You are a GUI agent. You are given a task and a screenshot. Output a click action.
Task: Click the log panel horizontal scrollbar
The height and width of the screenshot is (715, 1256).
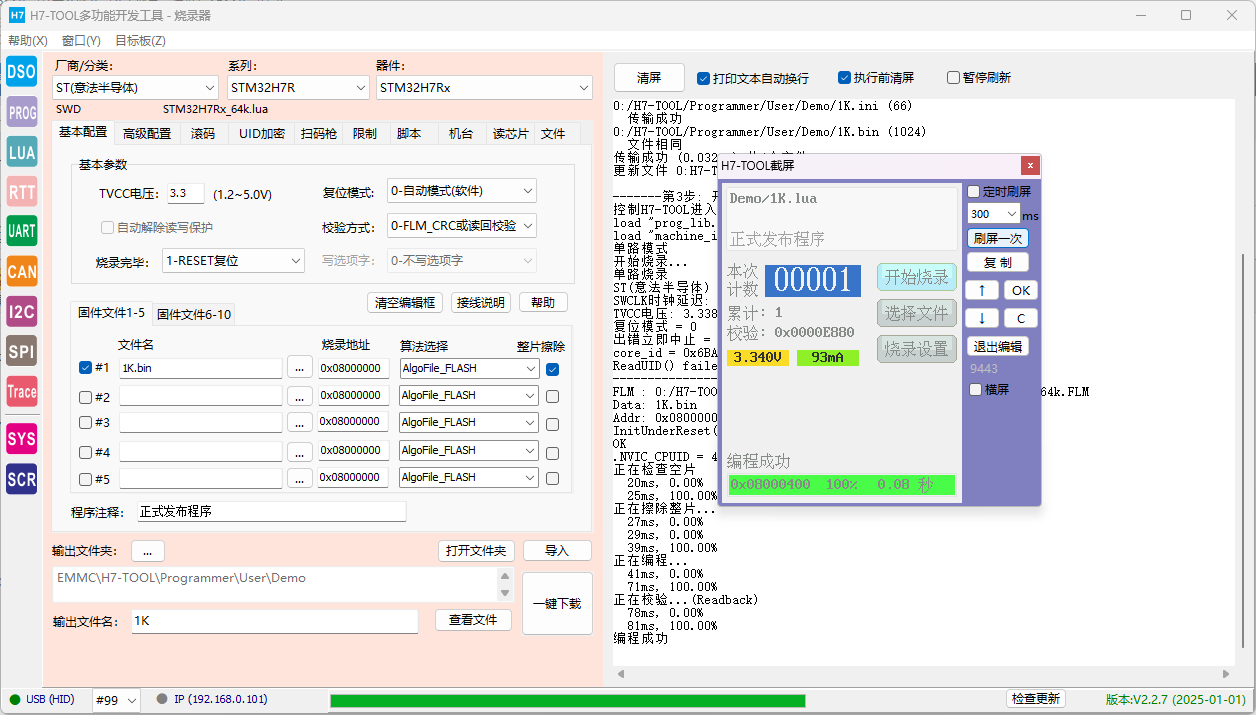922,674
